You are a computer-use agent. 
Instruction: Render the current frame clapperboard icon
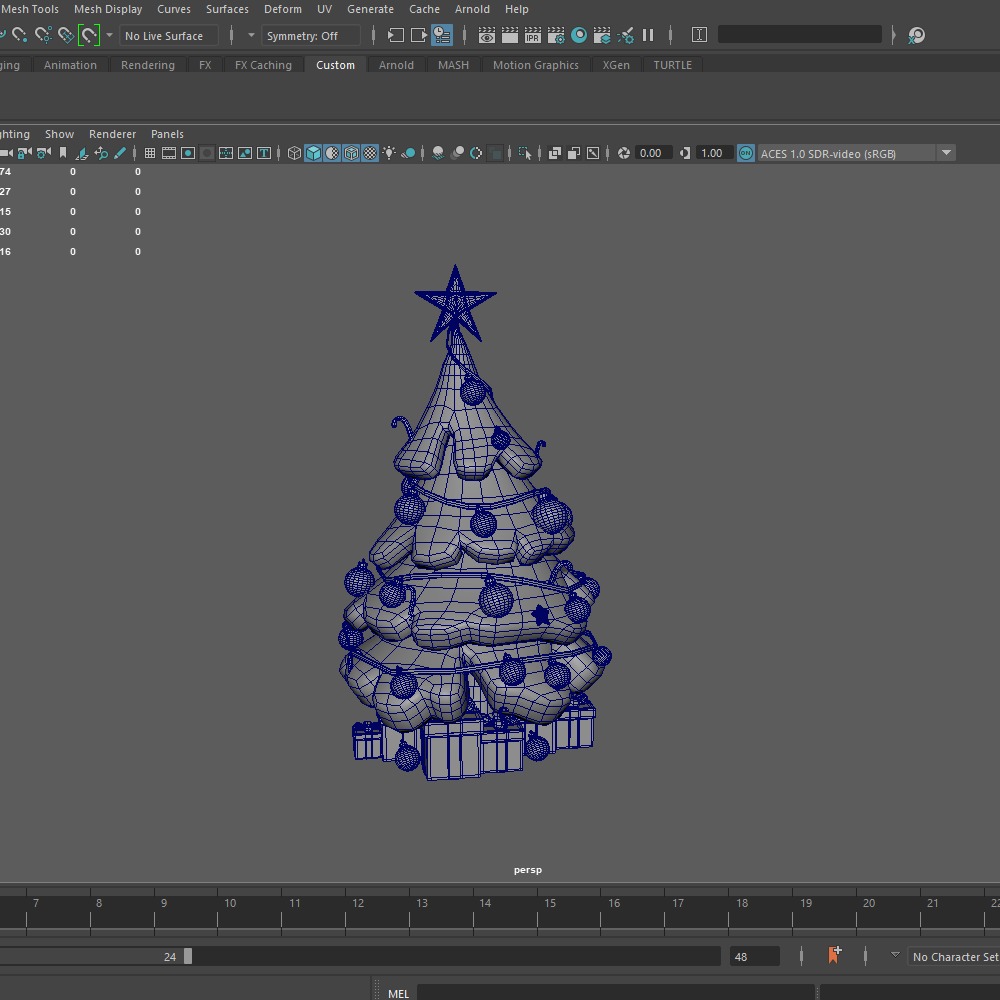(x=510, y=35)
